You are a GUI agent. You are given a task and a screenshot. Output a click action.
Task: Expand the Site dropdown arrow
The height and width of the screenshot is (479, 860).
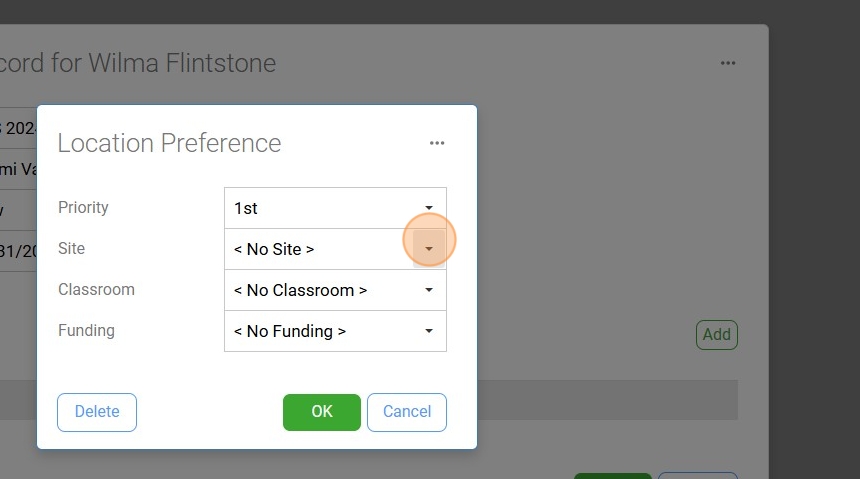pos(429,249)
